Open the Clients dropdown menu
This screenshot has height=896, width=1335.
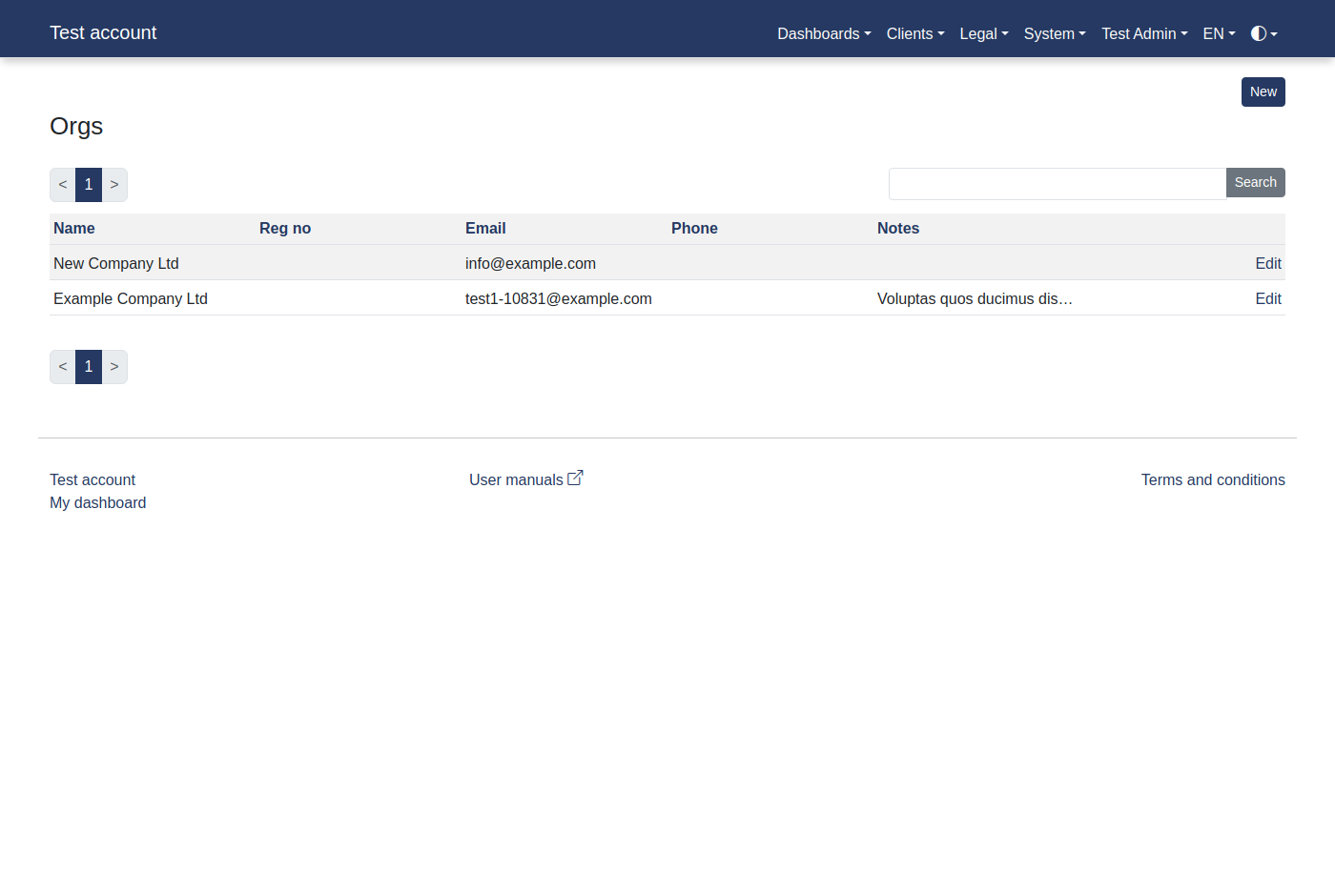914,33
